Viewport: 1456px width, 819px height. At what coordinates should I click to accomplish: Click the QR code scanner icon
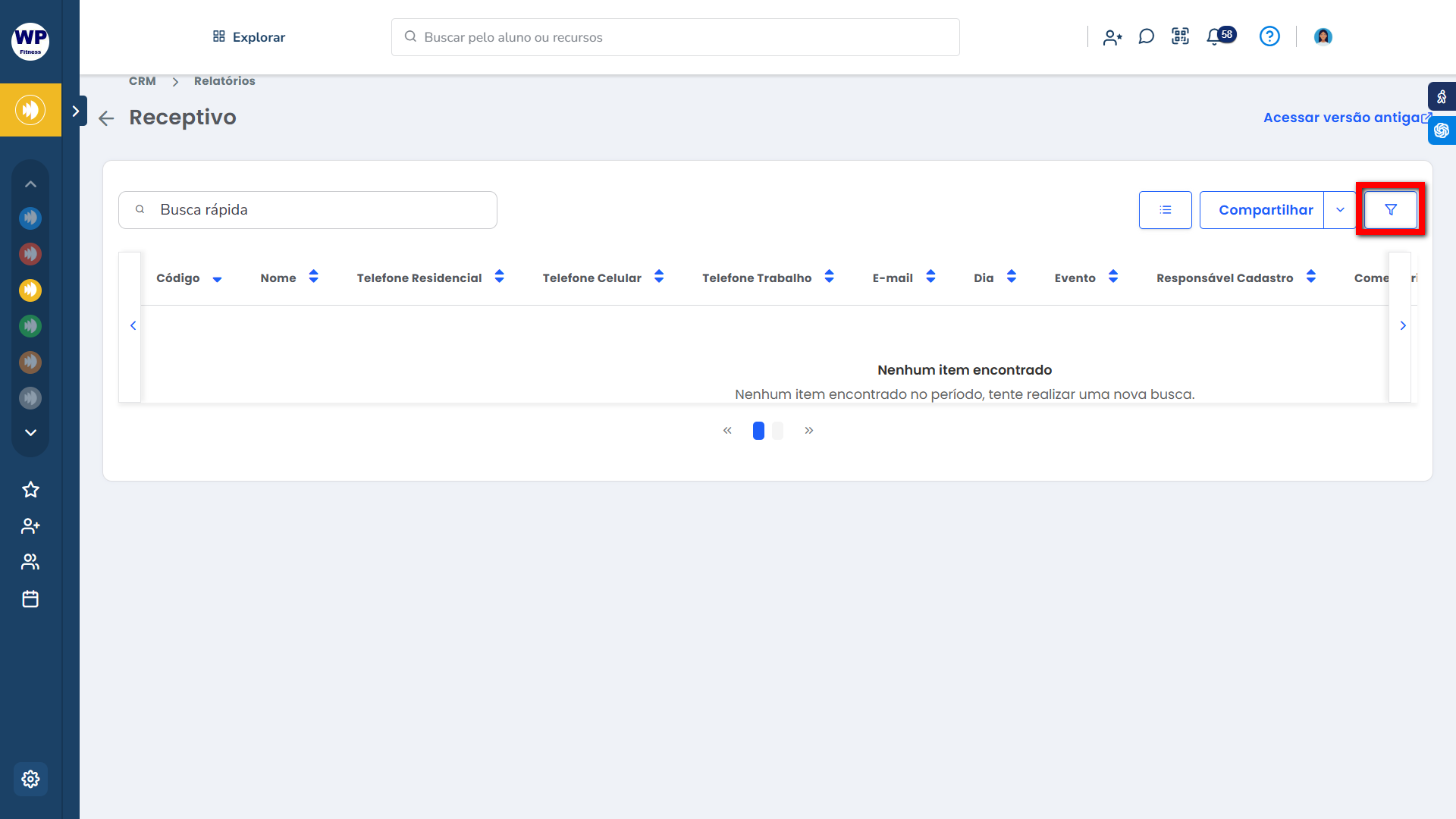(x=1180, y=36)
